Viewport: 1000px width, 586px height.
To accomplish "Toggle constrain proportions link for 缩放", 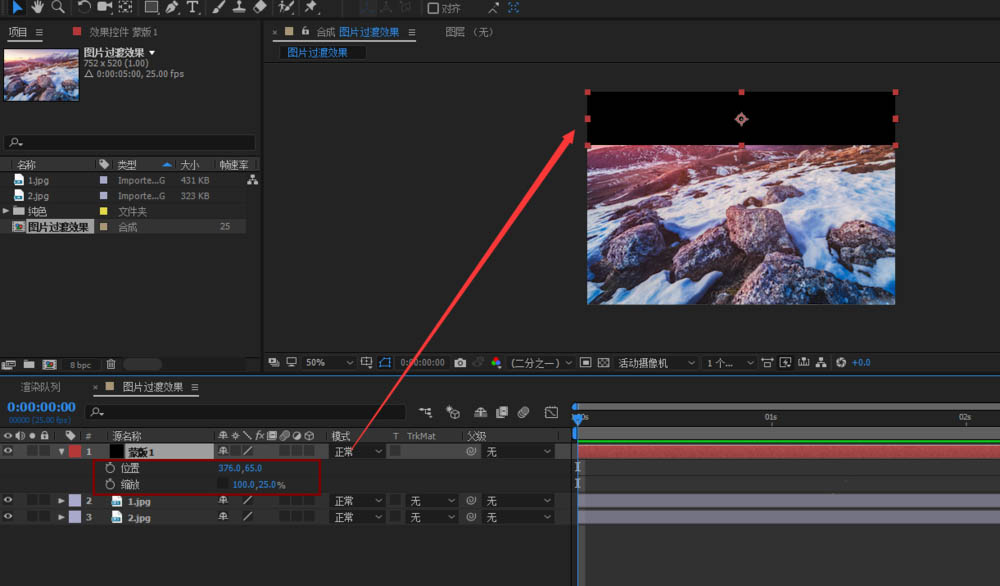I will [222, 484].
